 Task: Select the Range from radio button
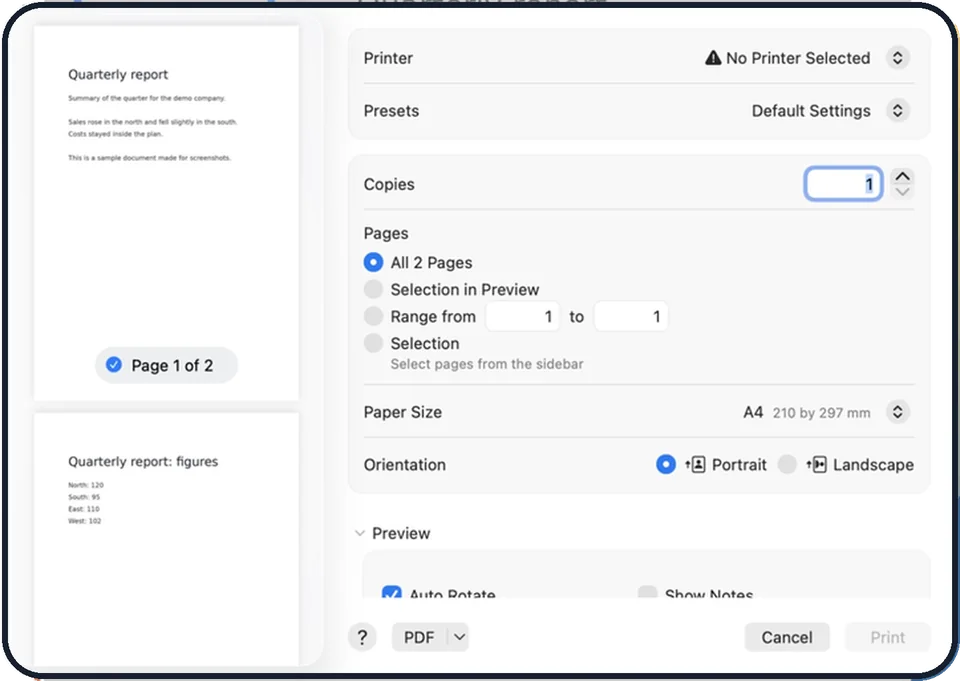(373, 316)
